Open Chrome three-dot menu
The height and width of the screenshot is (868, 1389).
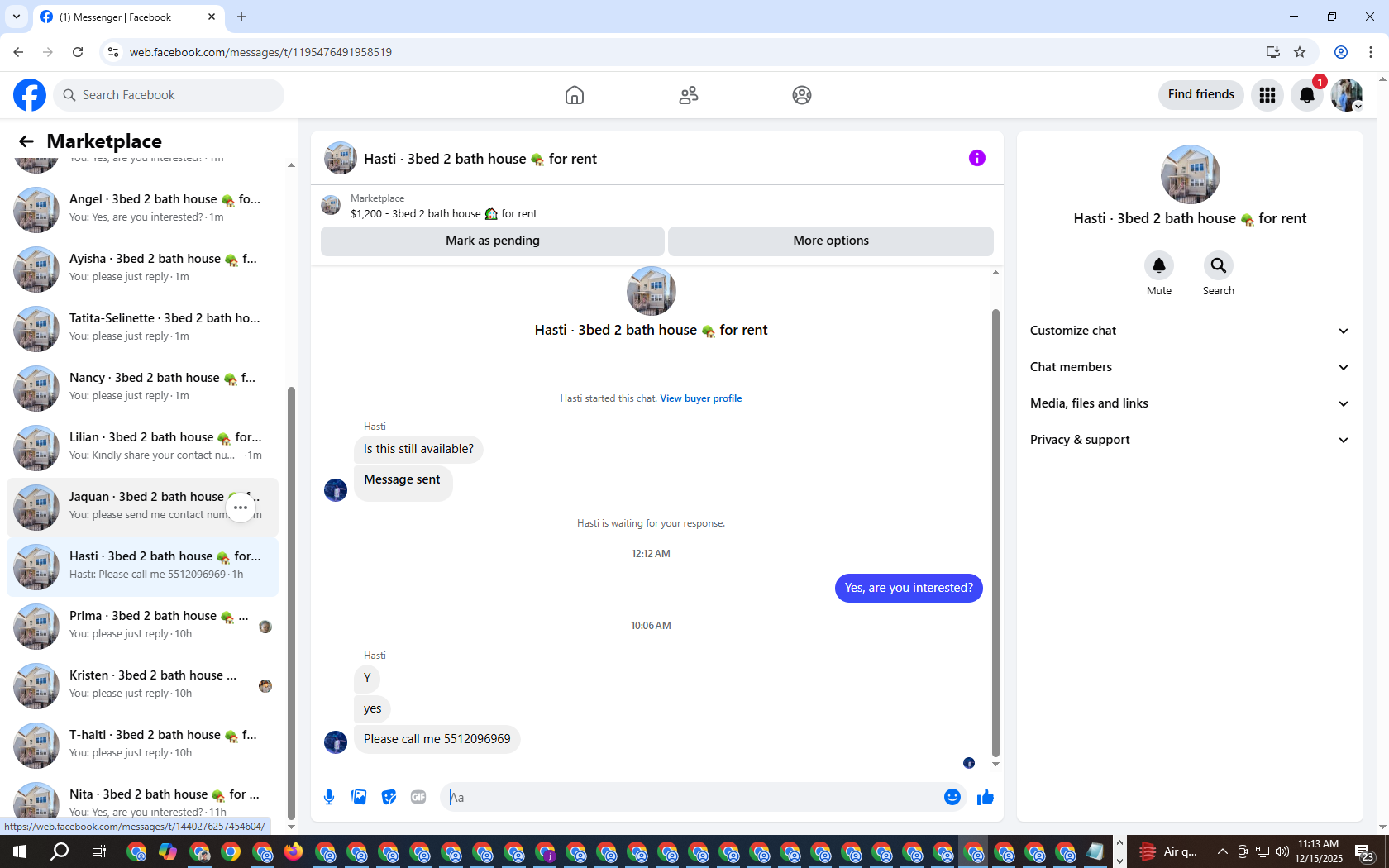click(1371, 52)
